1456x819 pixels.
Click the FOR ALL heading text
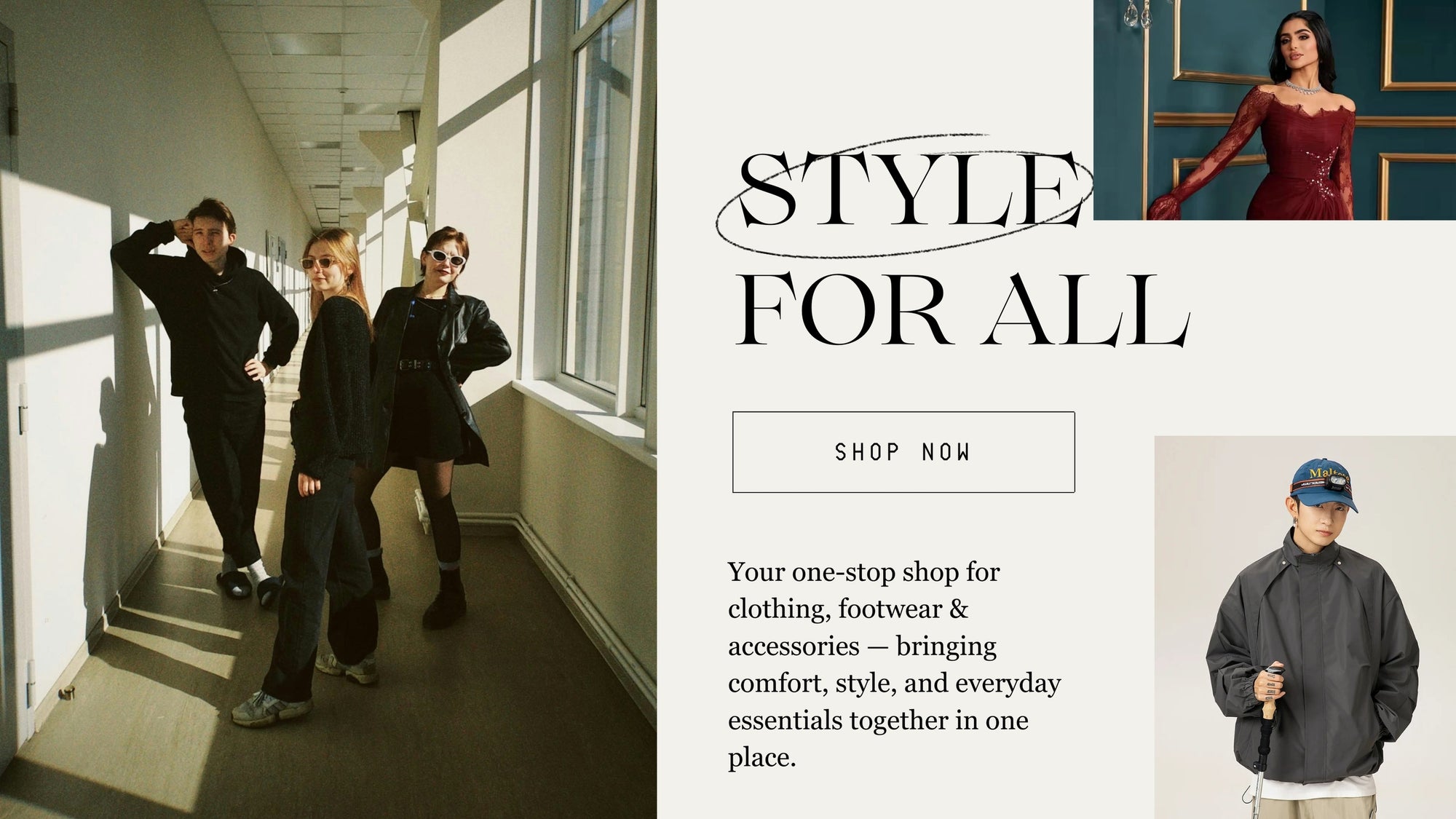click(962, 311)
